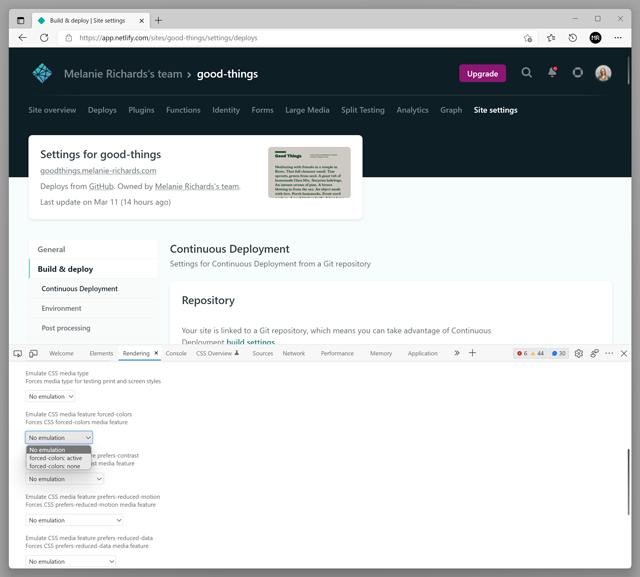Screen dimensions: 640x577
Task: Open the prefers-reduced-motion emulation dropdown
Action: pyautogui.click(x=74, y=520)
